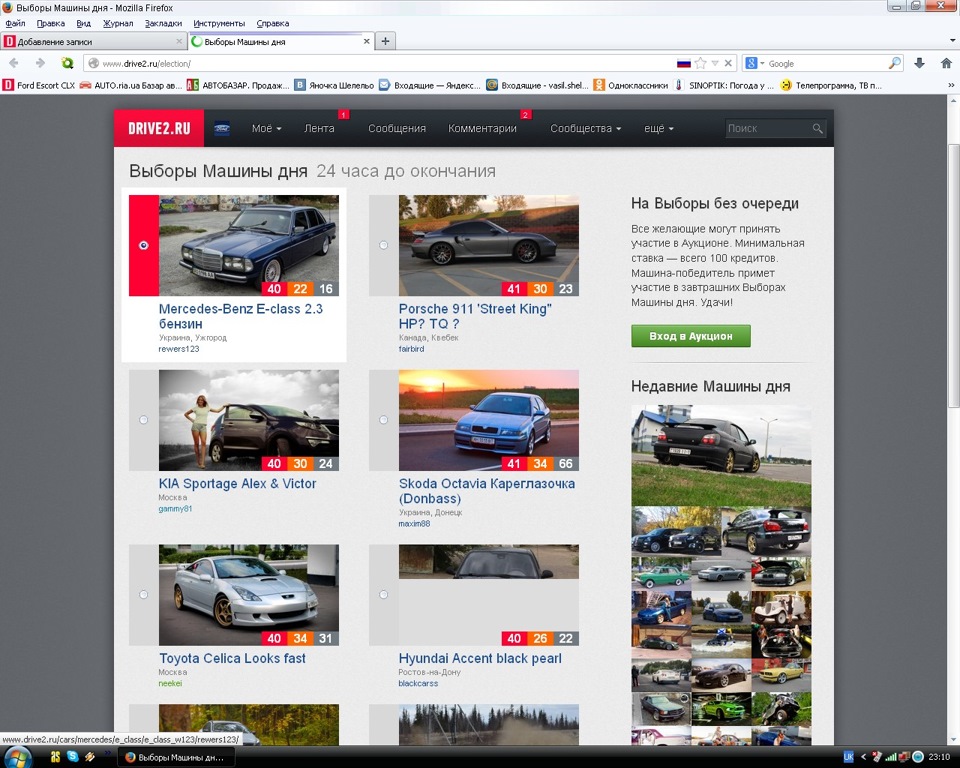
Task: Open the Журнал menu
Action: tap(118, 23)
